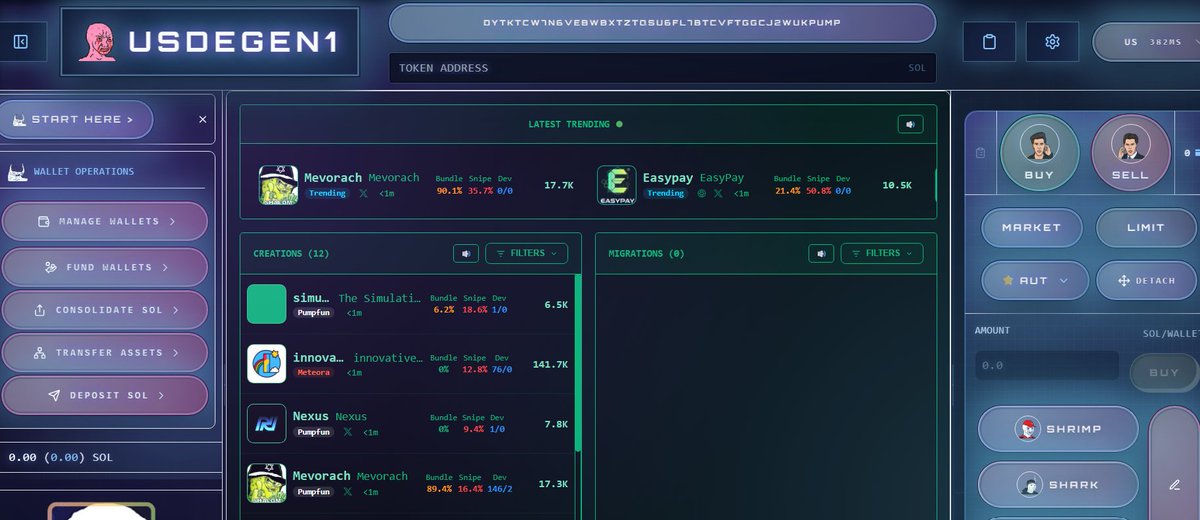Open settings via the gear icon
Image resolution: width=1200 pixels, height=520 pixels.
point(1052,42)
